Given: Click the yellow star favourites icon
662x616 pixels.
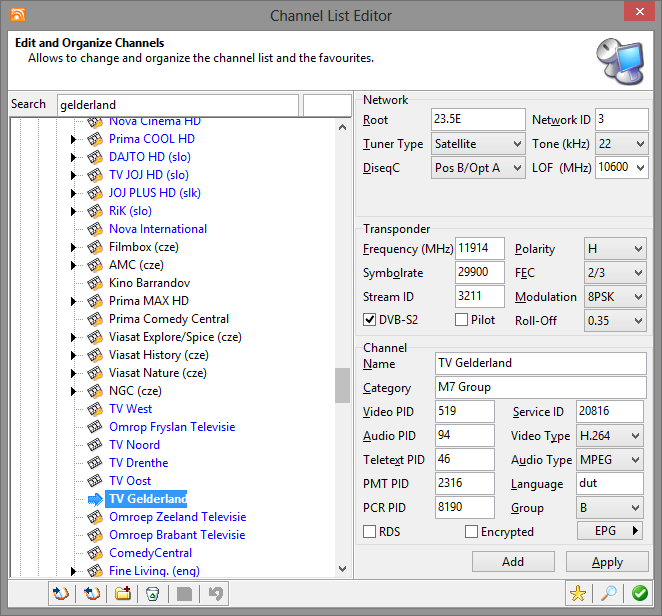Looking at the screenshot, I should tap(577, 593).
